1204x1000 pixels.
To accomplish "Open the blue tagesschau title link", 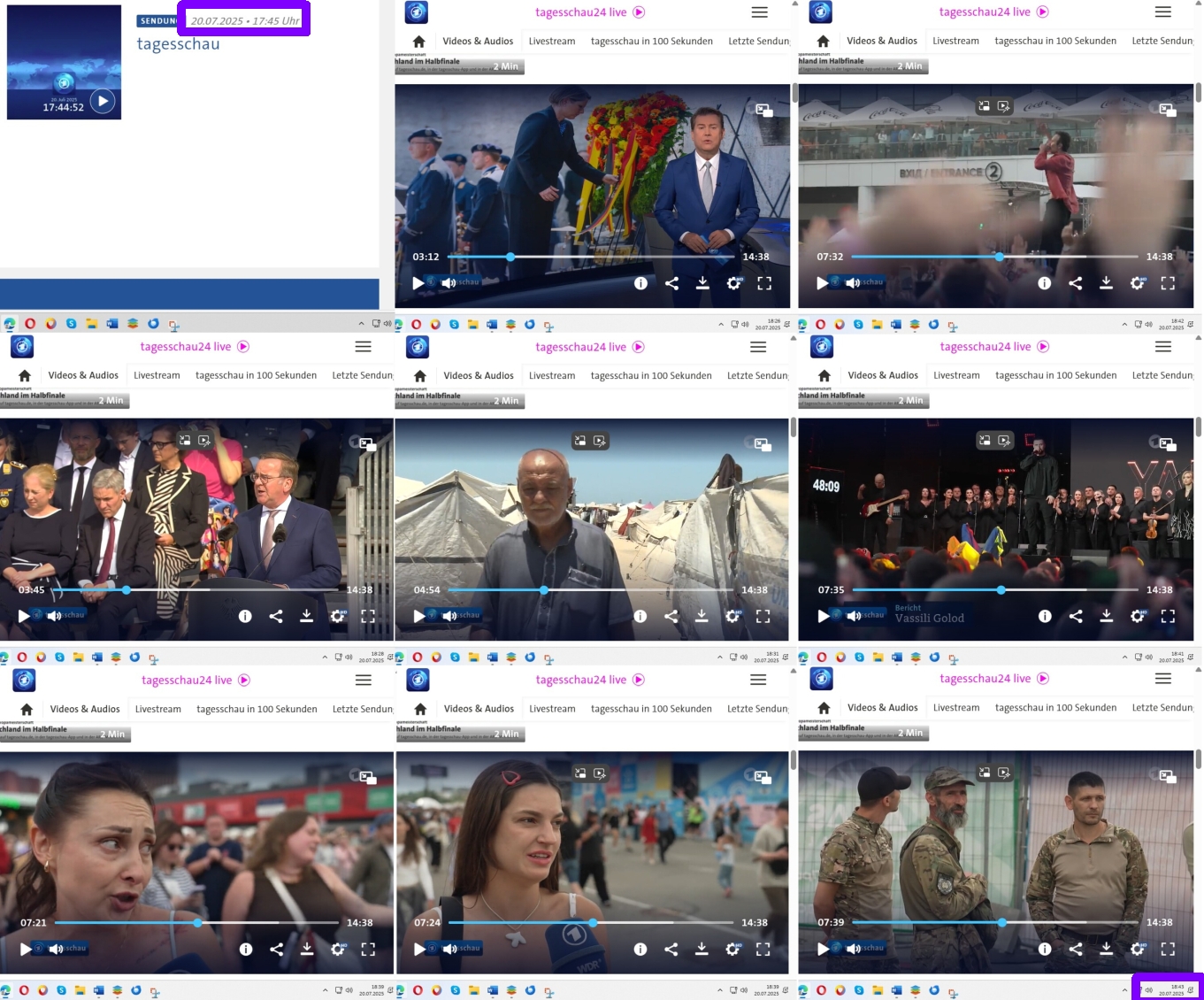I will (x=178, y=44).
